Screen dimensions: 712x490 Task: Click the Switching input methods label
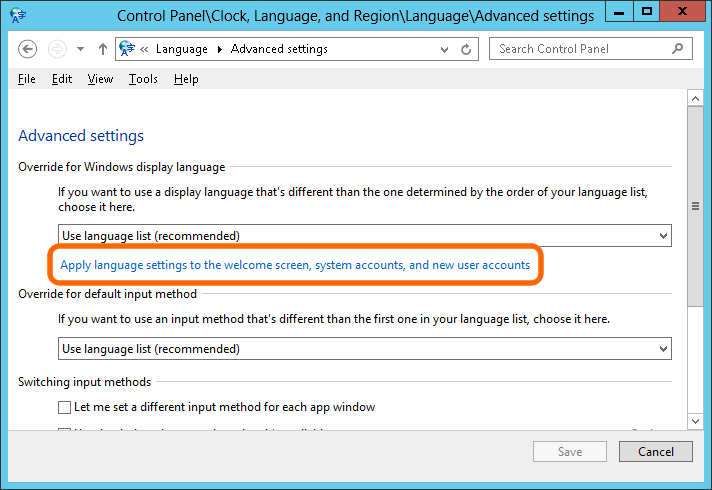tap(84, 382)
